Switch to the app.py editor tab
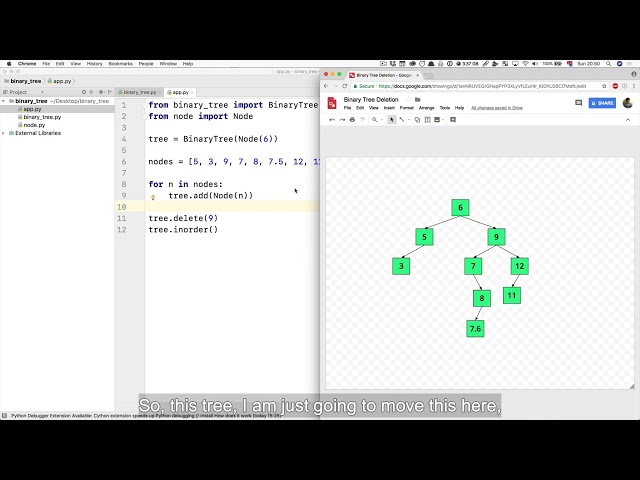This screenshot has height=480, width=640. click(178, 92)
